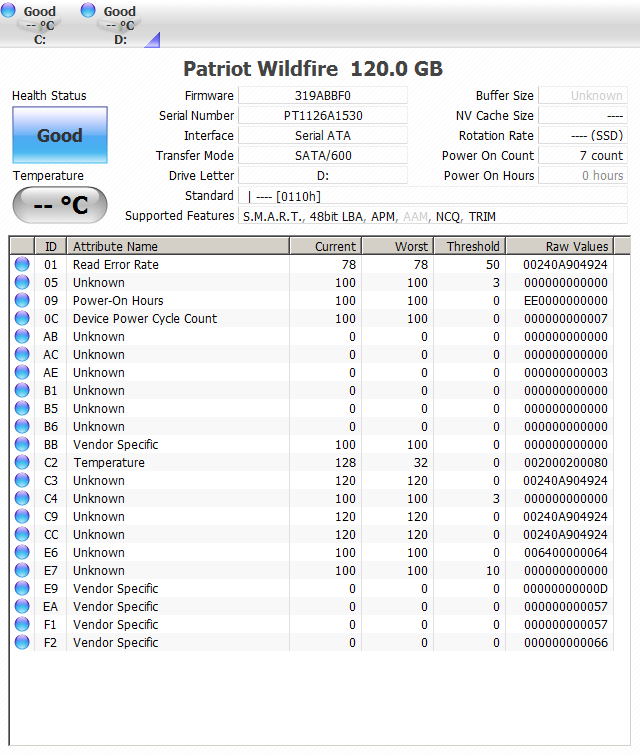Click the Transfer Mode field SATA/600
The image size is (640, 755).
coord(323,156)
